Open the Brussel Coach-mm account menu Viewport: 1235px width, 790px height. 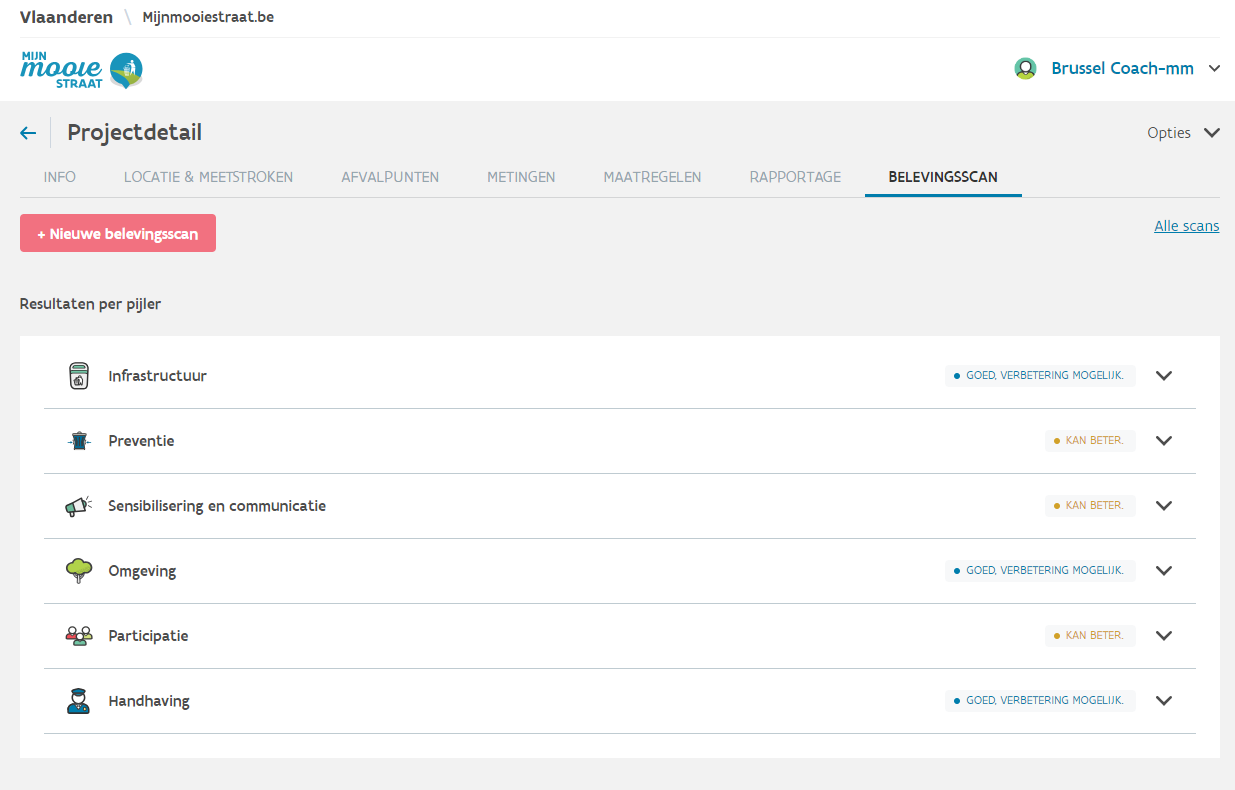[x=1122, y=69]
